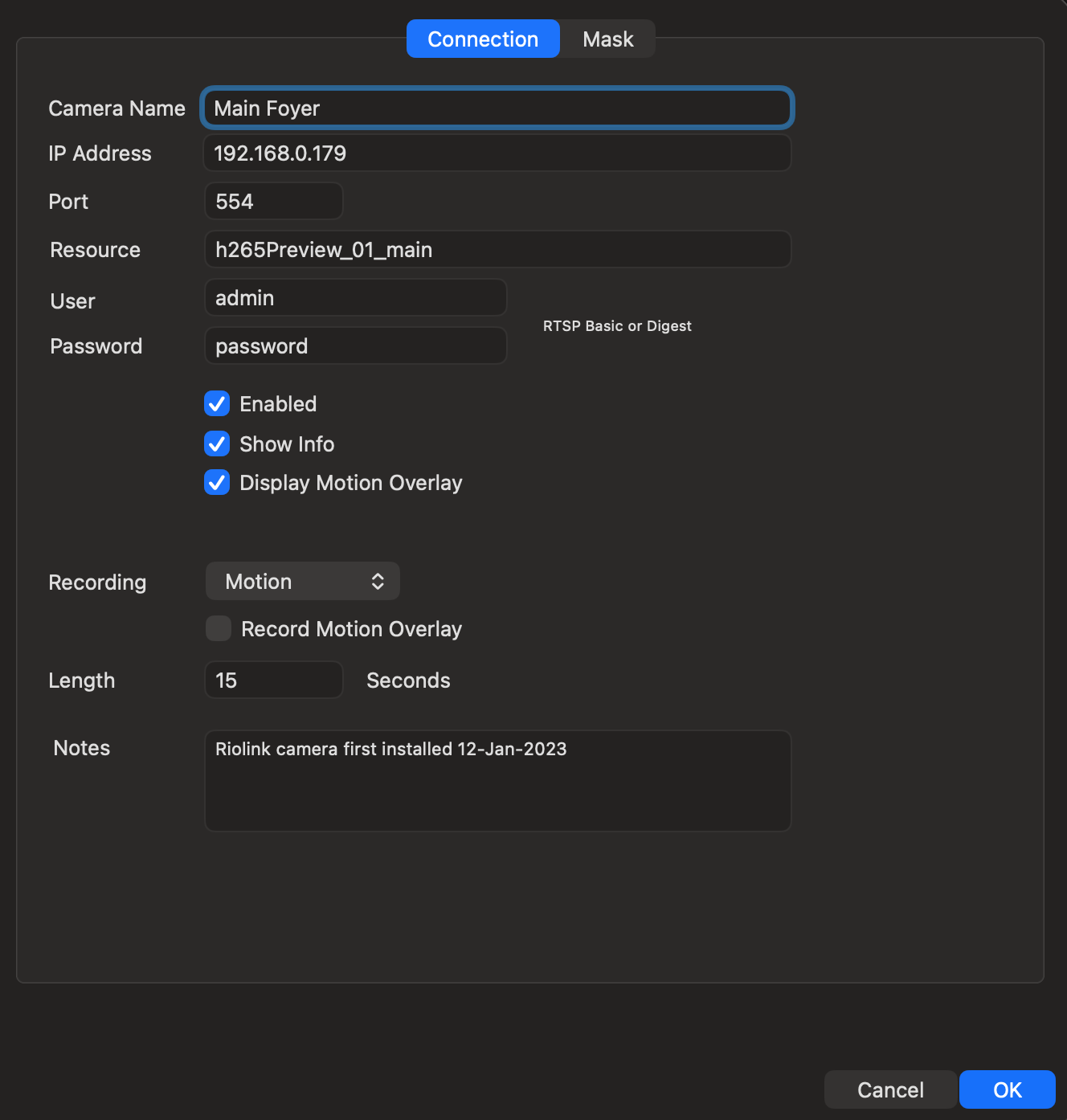Select the Connection tab
This screenshot has height=1120, width=1067.
[482, 39]
